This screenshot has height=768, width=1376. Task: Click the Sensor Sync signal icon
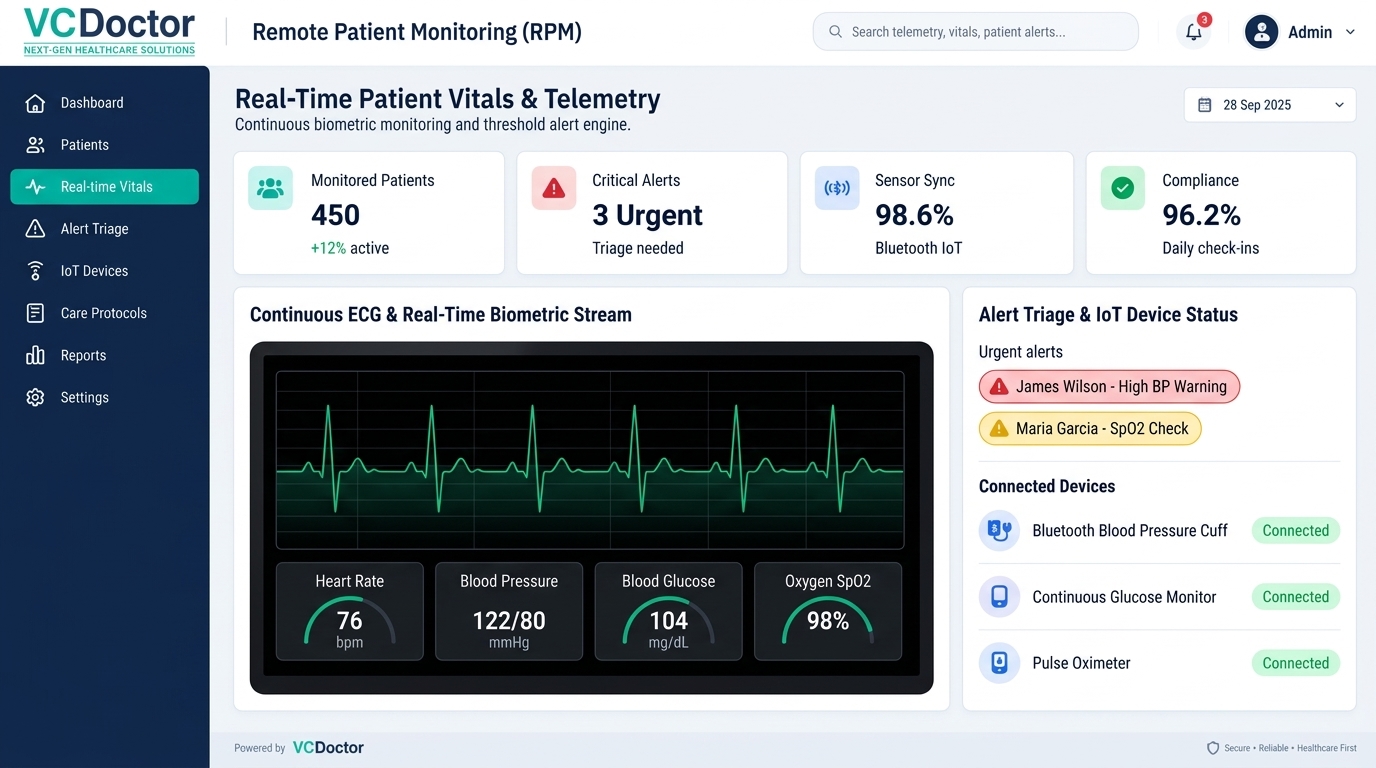coord(837,188)
